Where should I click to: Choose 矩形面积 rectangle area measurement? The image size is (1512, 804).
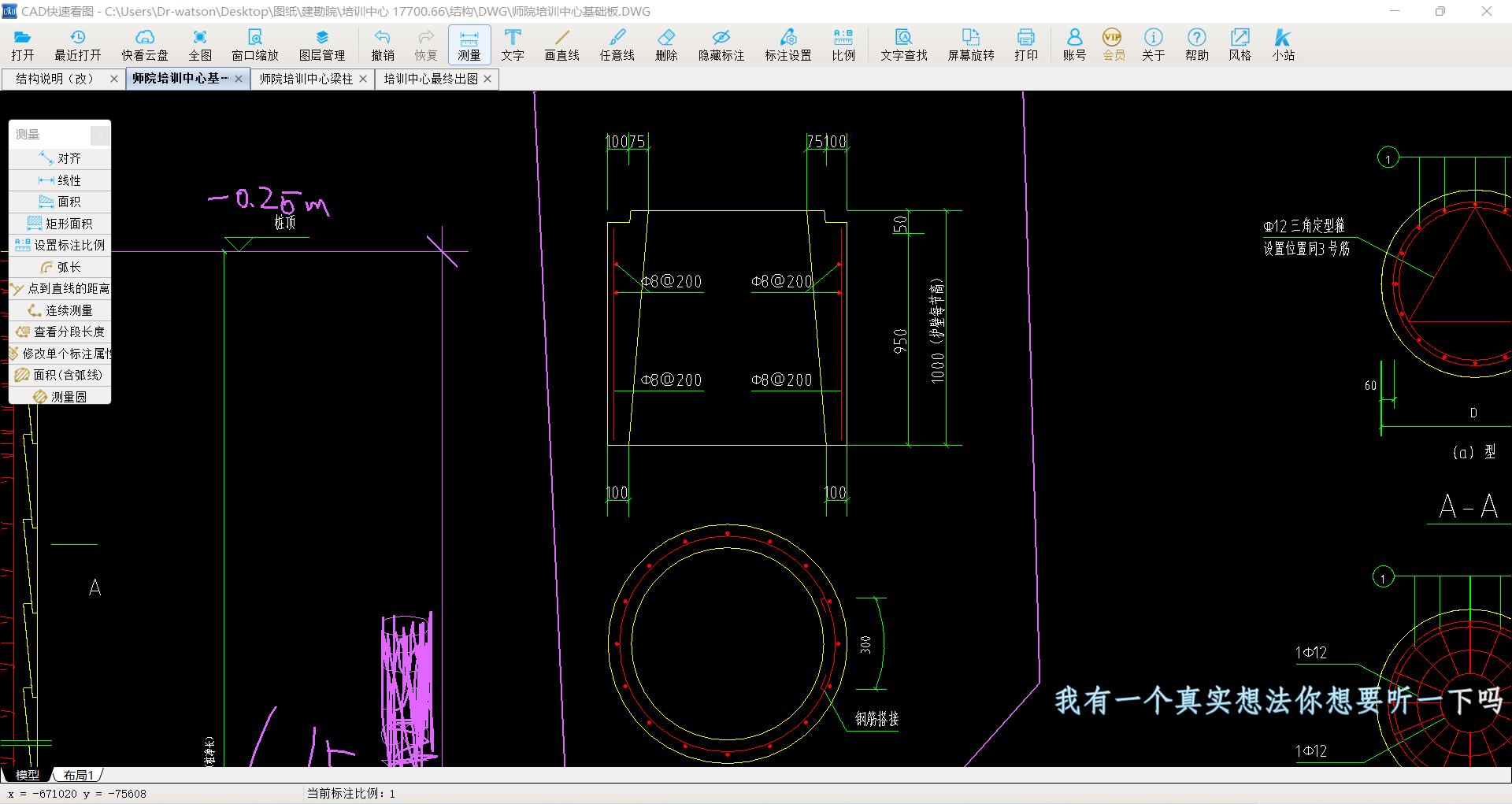(60, 224)
